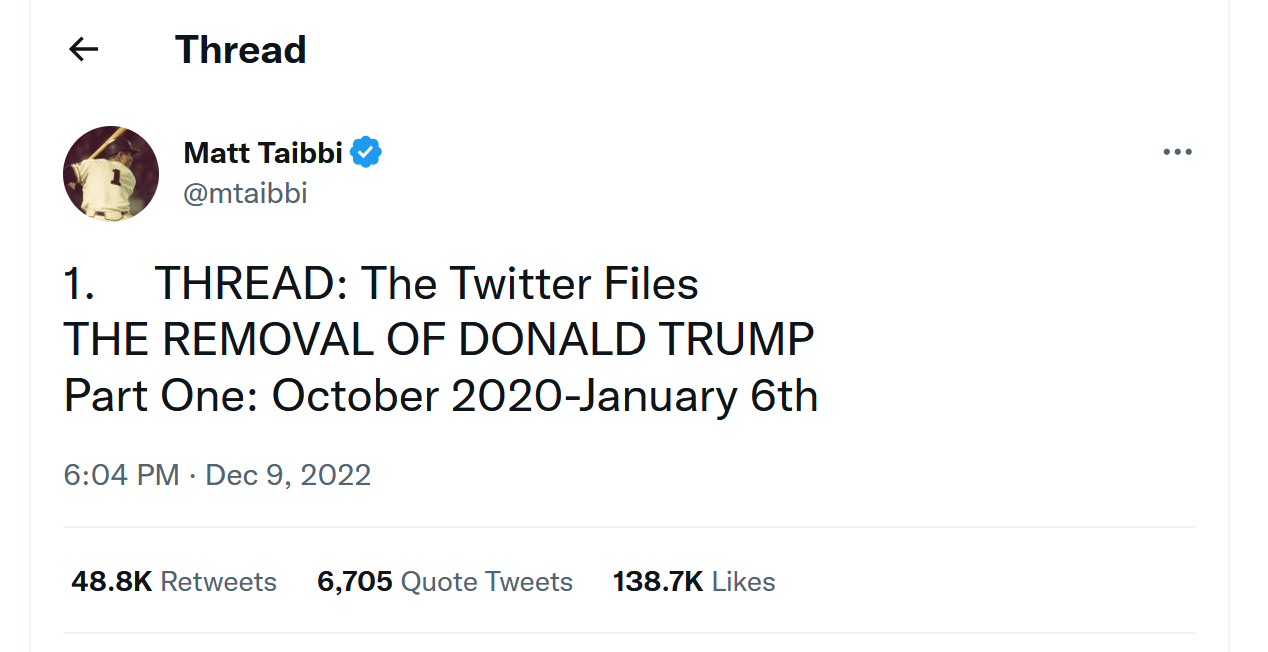Open the avatar thumbnail of the baseball batter
The height and width of the screenshot is (652, 1268).
click(110, 173)
